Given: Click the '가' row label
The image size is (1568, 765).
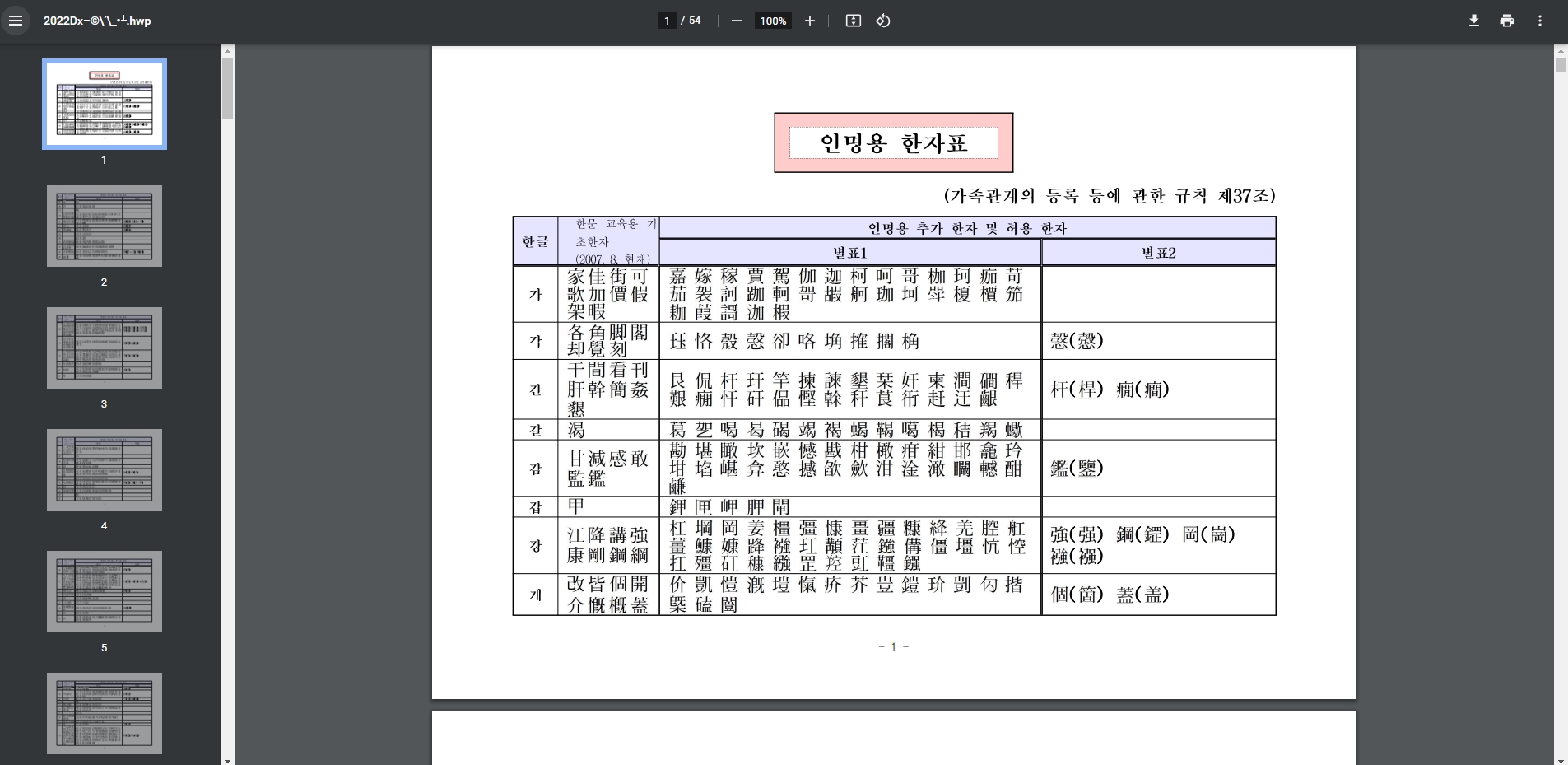Looking at the screenshot, I should pos(536,294).
